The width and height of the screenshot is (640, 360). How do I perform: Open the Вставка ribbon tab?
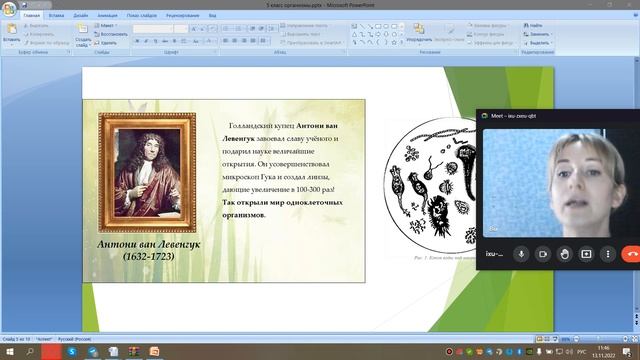tap(56, 16)
